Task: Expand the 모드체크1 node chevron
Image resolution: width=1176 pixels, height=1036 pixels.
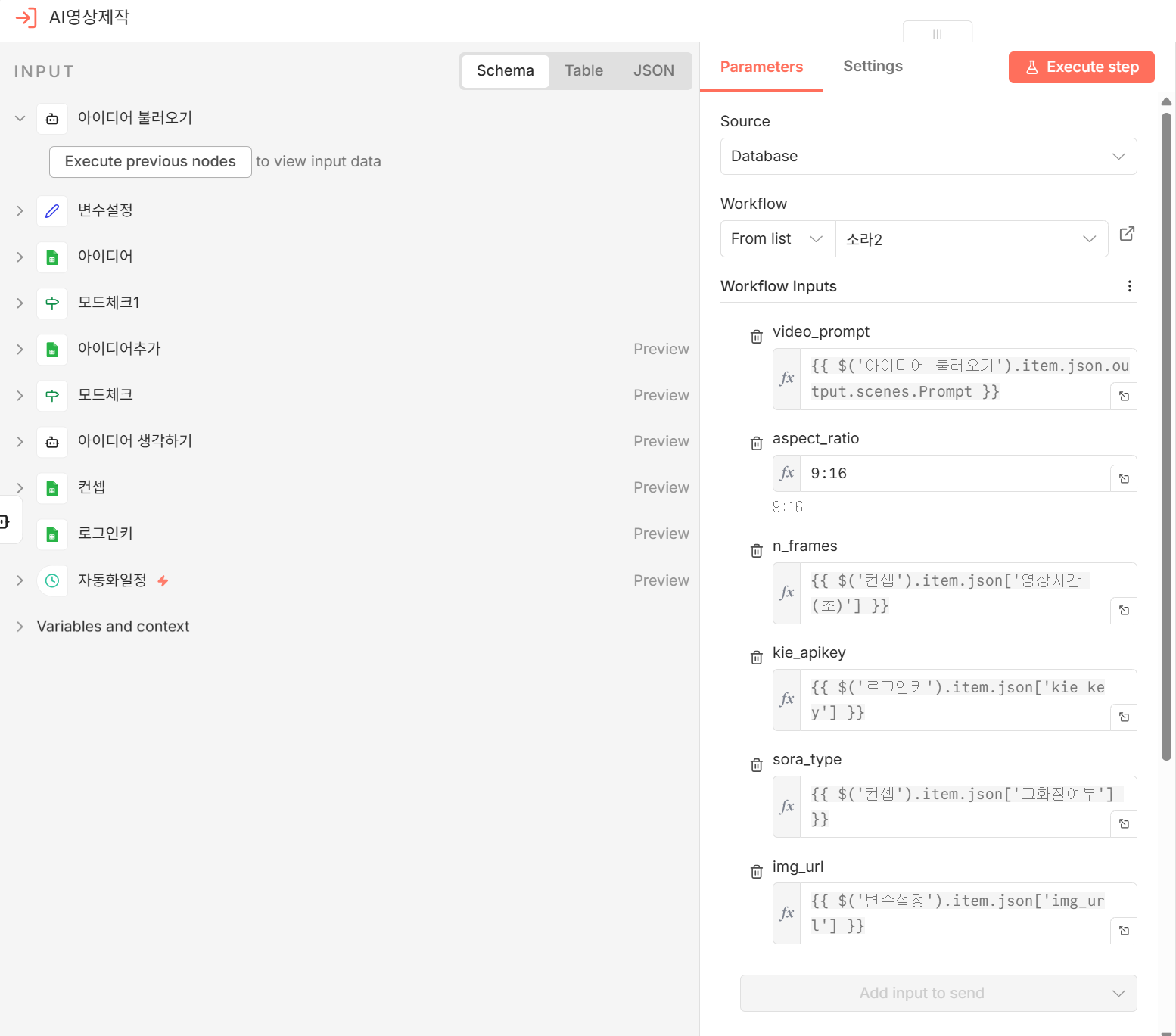Action: coord(20,303)
